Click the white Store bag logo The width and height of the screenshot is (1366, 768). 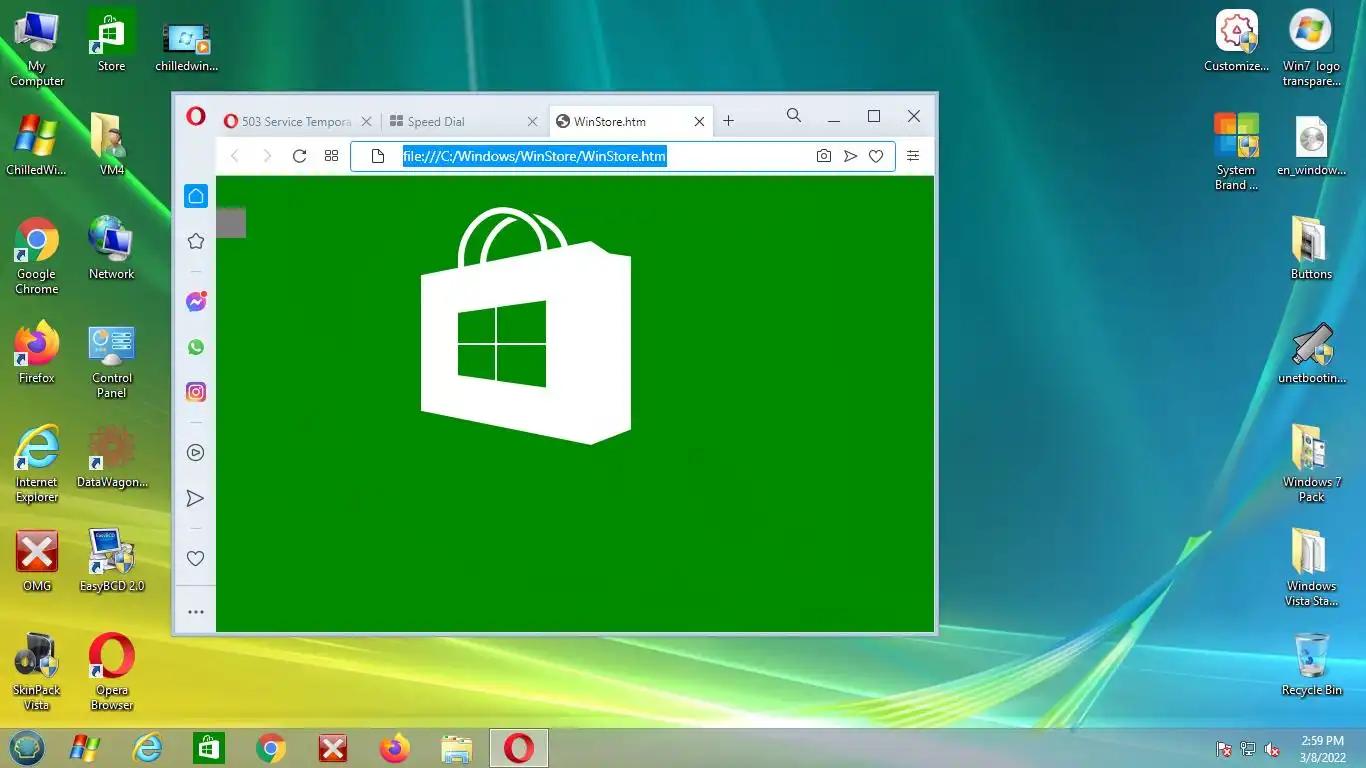point(526,326)
